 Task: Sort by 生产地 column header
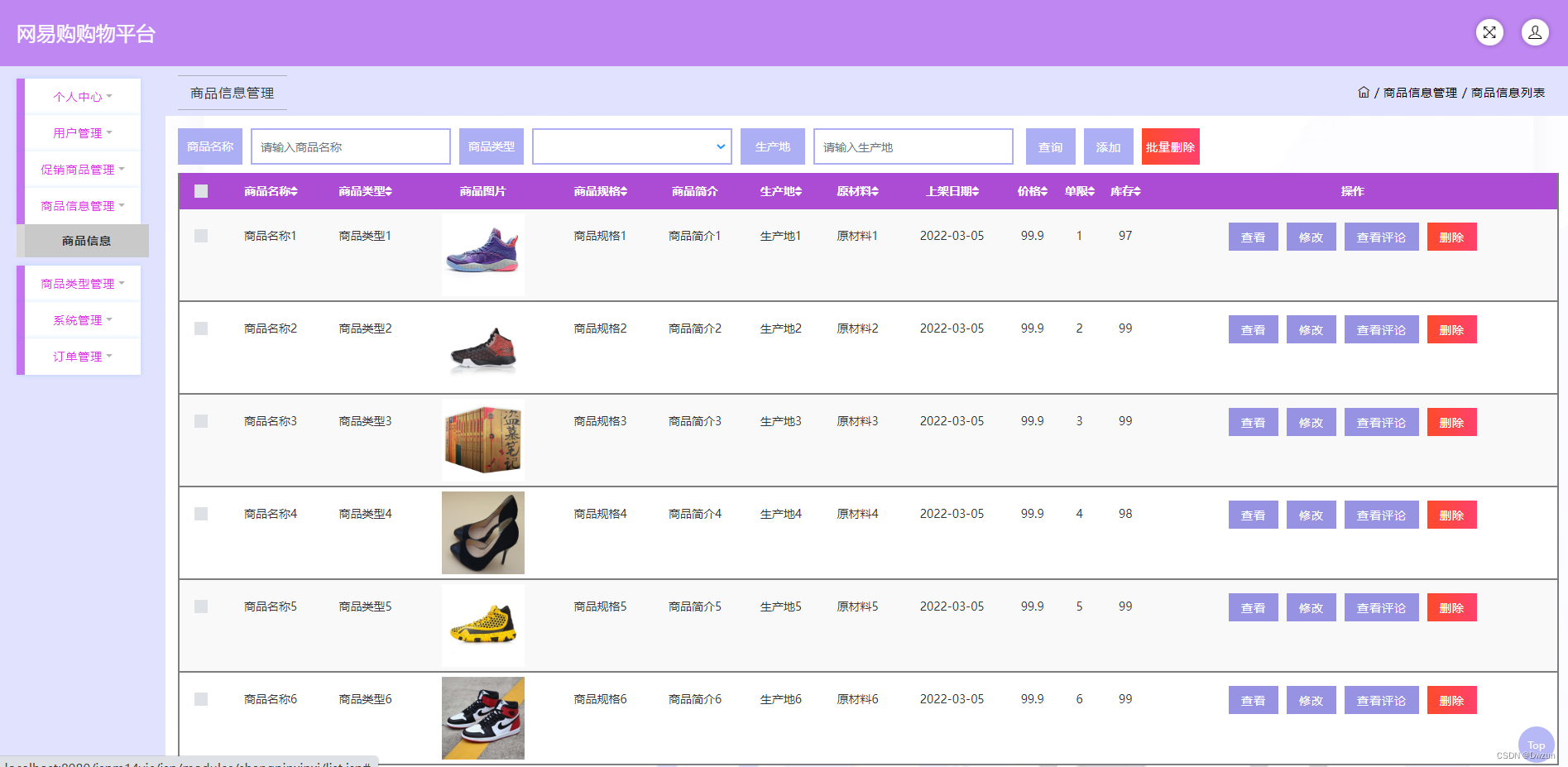point(781,191)
